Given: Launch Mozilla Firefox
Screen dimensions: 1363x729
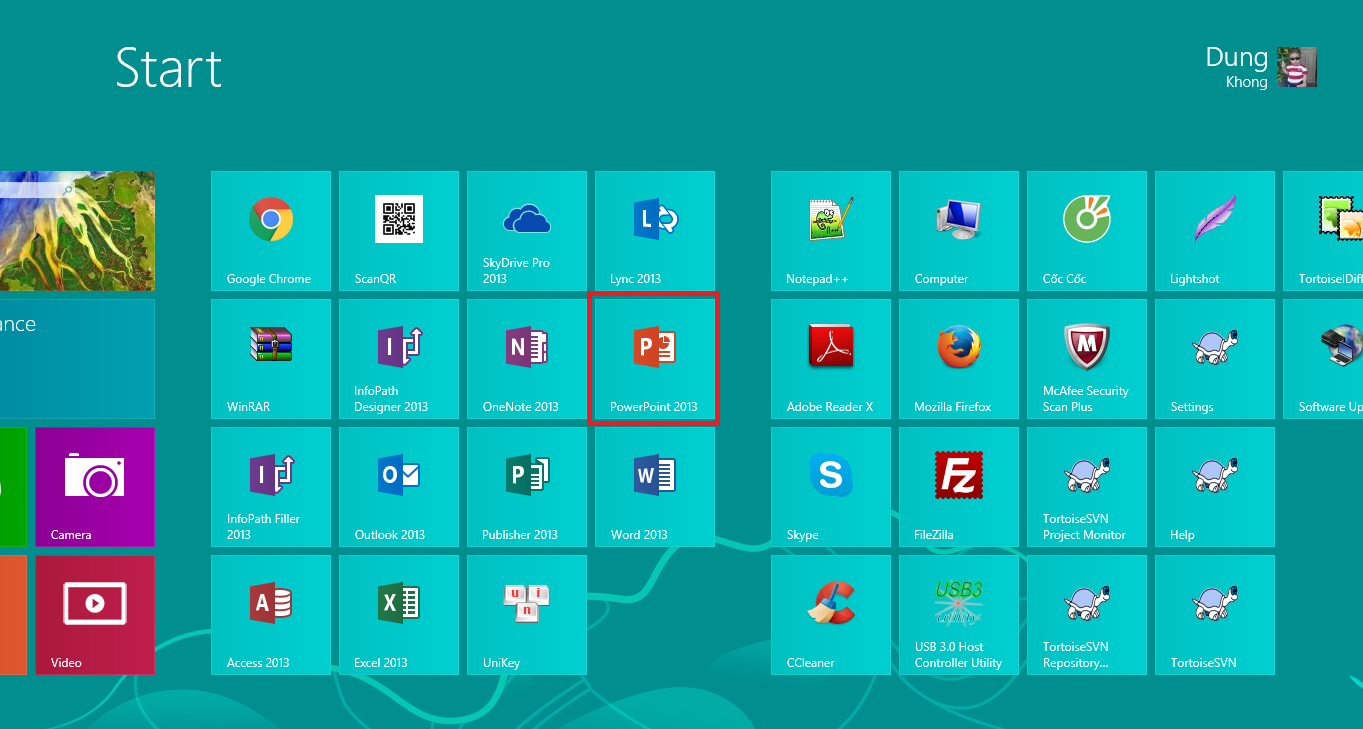Looking at the screenshot, I should point(959,359).
